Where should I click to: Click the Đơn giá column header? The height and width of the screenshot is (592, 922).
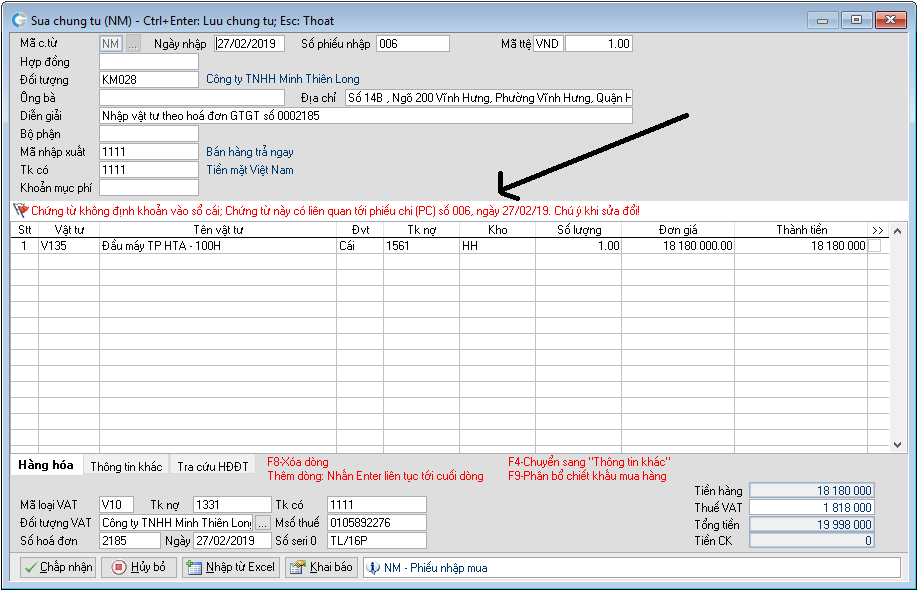pos(678,230)
